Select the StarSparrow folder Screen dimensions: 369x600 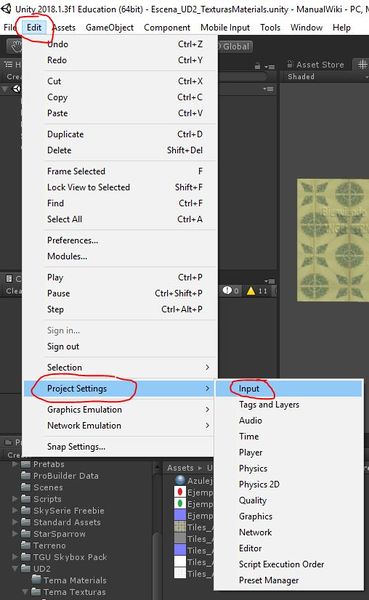pos(59,534)
